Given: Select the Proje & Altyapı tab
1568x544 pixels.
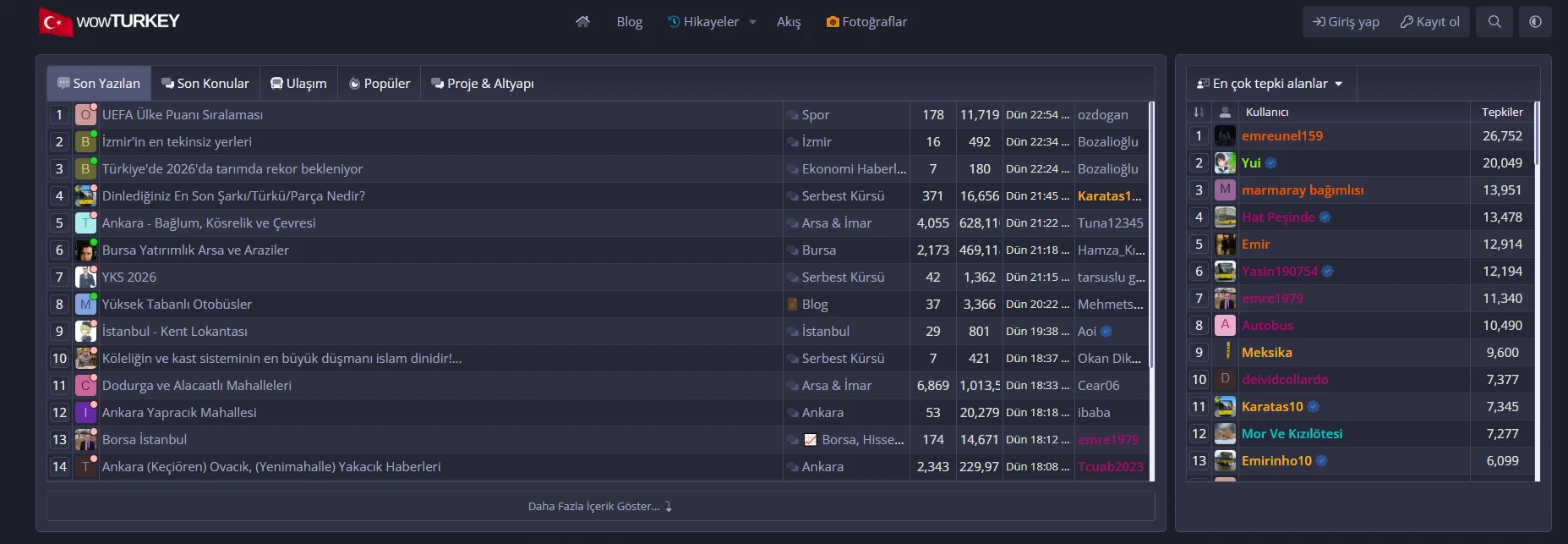Looking at the screenshot, I should tap(483, 84).
